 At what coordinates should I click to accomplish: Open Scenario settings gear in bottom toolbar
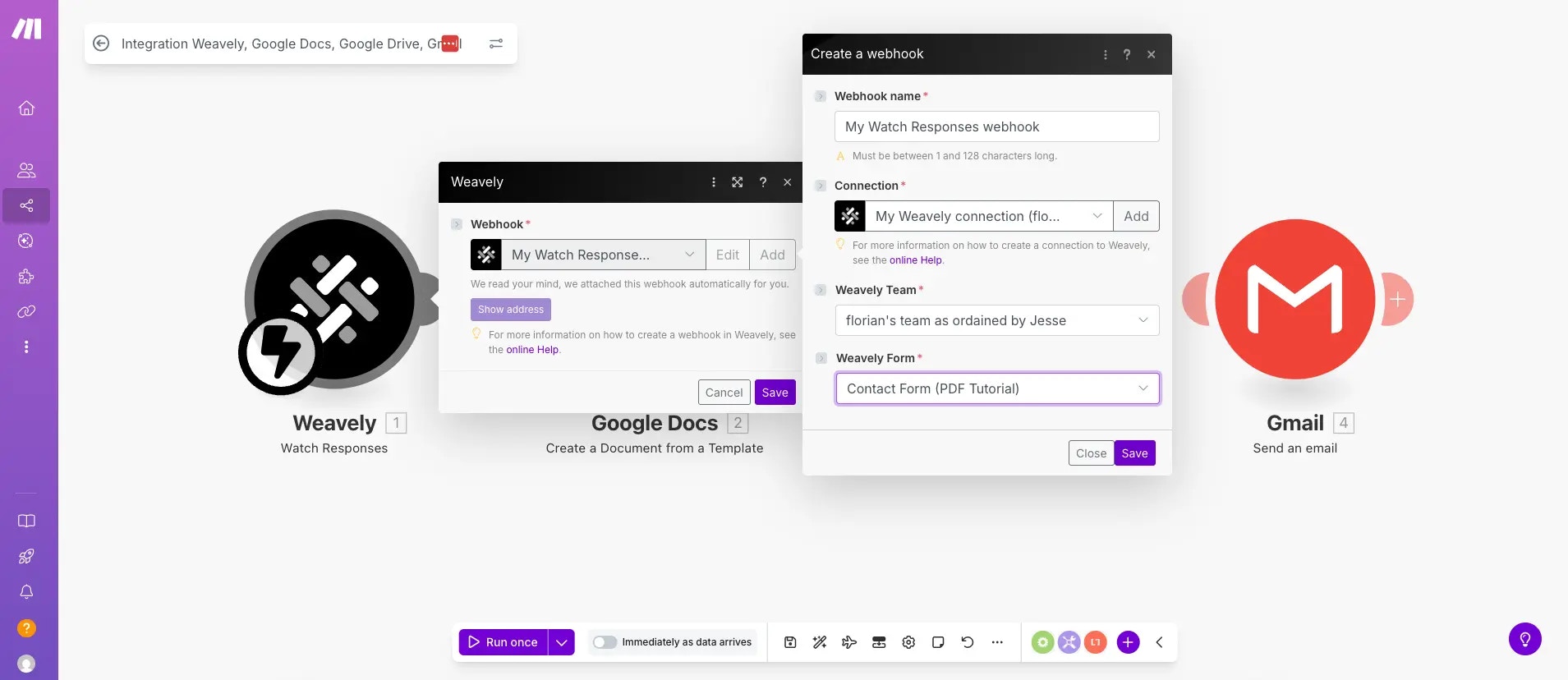(x=908, y=642)
